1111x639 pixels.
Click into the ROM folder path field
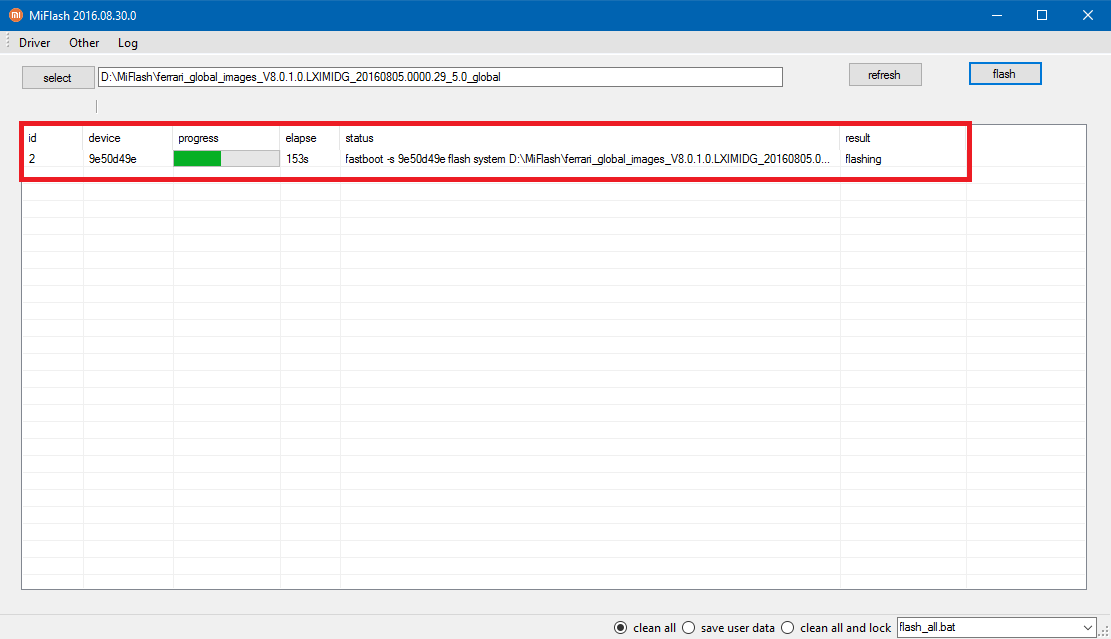pyautogui.click(x=440, y=77)
